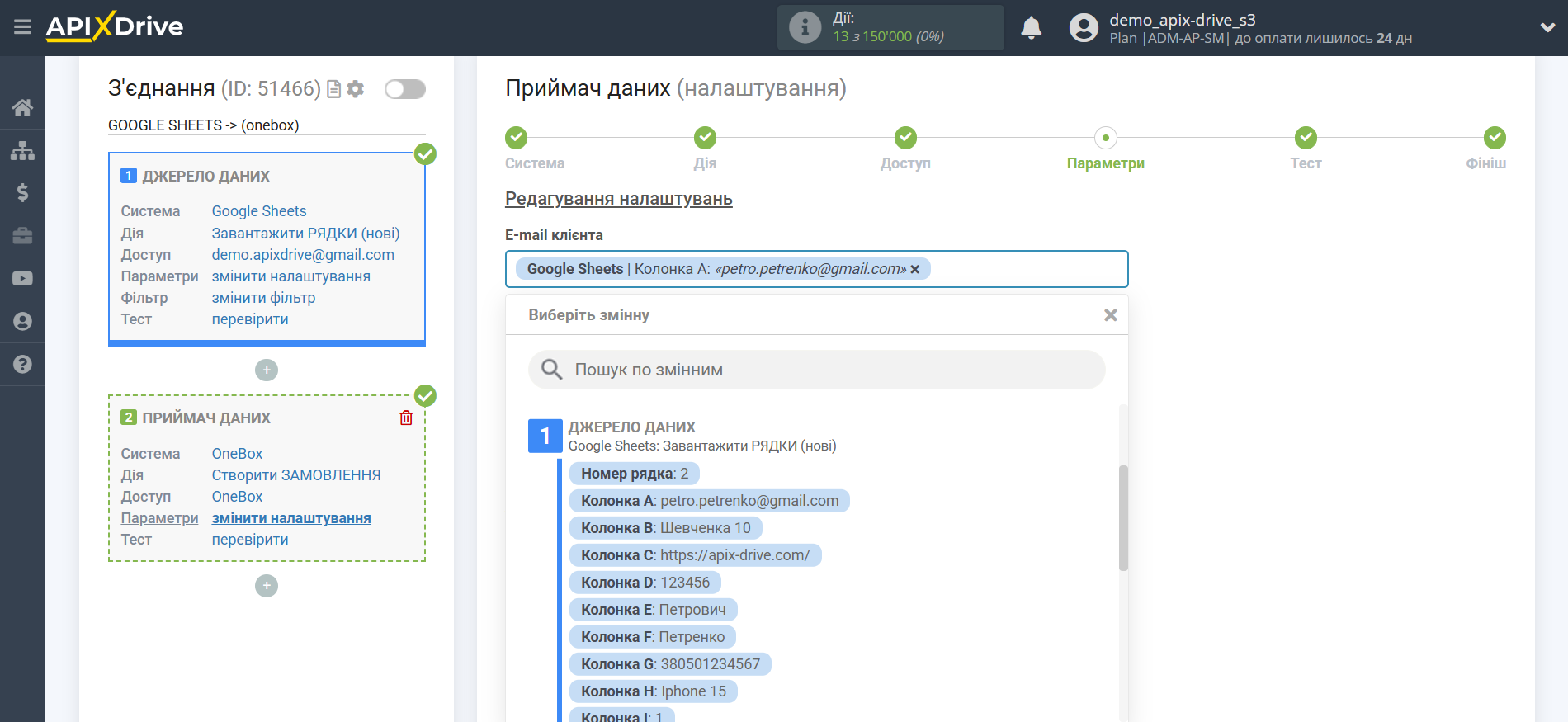Add step after data source block
This screenshot has height=722, width=1568.
(267, 370)
